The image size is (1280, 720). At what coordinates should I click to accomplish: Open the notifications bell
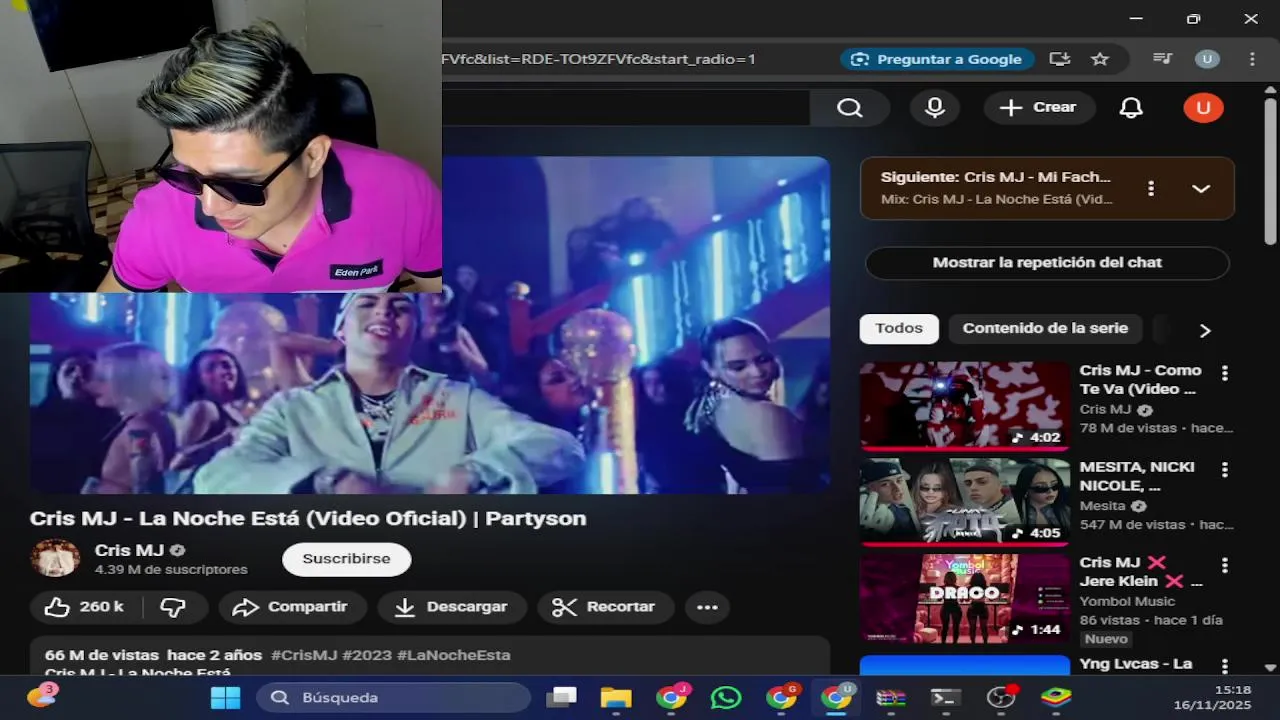pyautogui.click(x=1131, y=108)
